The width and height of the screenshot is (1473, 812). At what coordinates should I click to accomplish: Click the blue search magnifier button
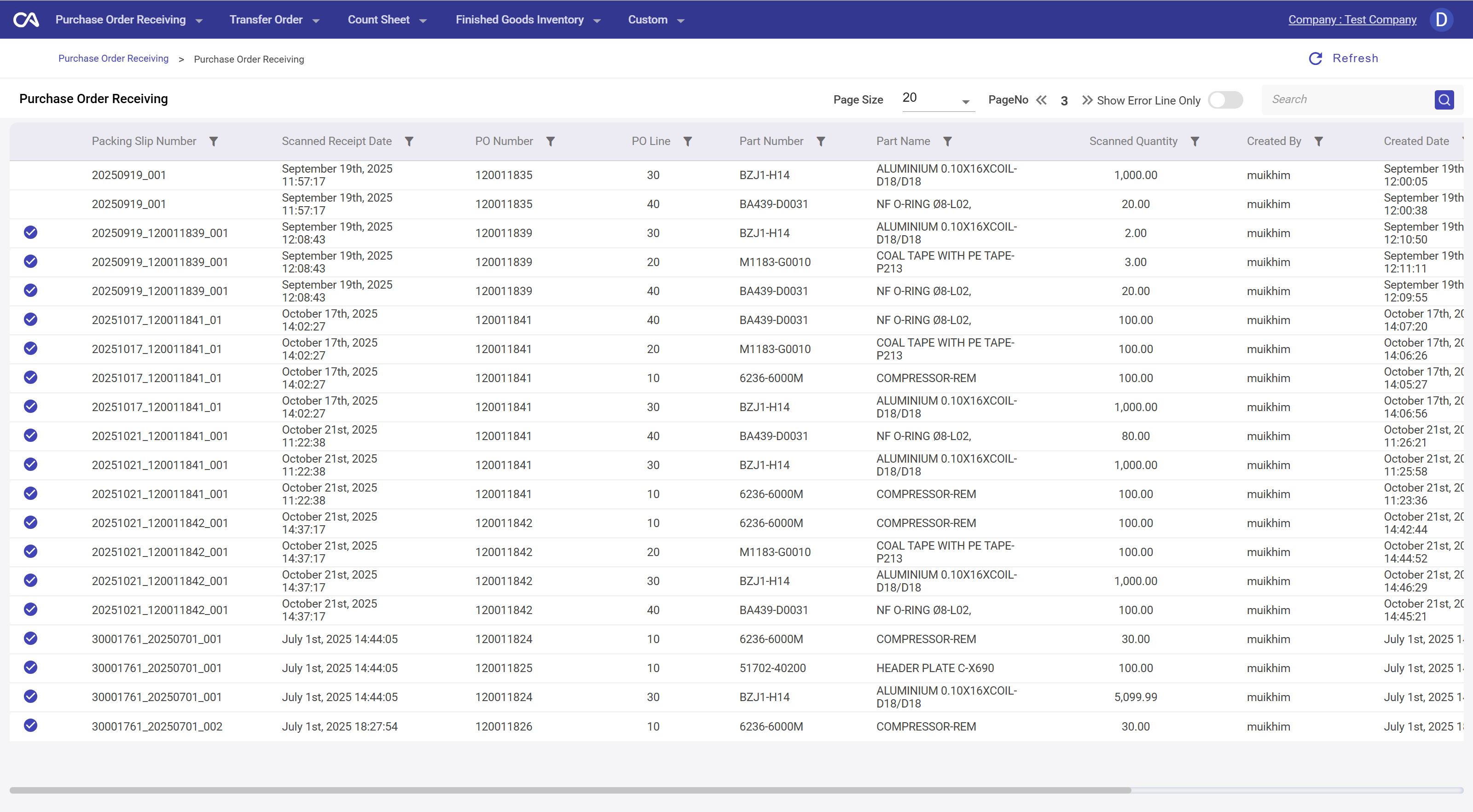tap(1444, 100)
